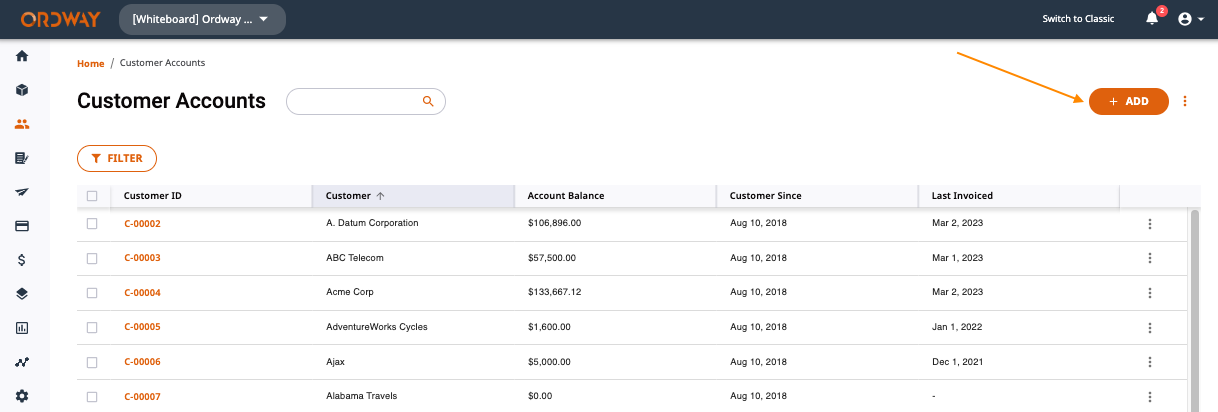This screenshot has height=412, width=1218.
Task: Select ABC Telecom cell
Action: coord(355,258)
